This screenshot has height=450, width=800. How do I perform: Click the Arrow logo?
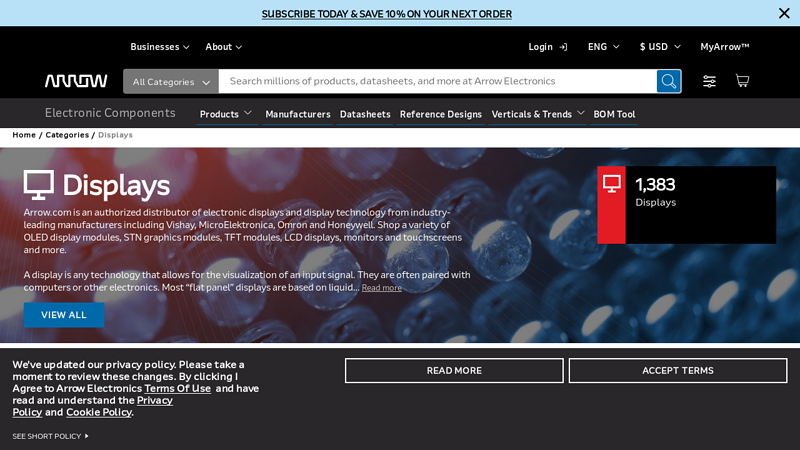[x=76, y=81]
